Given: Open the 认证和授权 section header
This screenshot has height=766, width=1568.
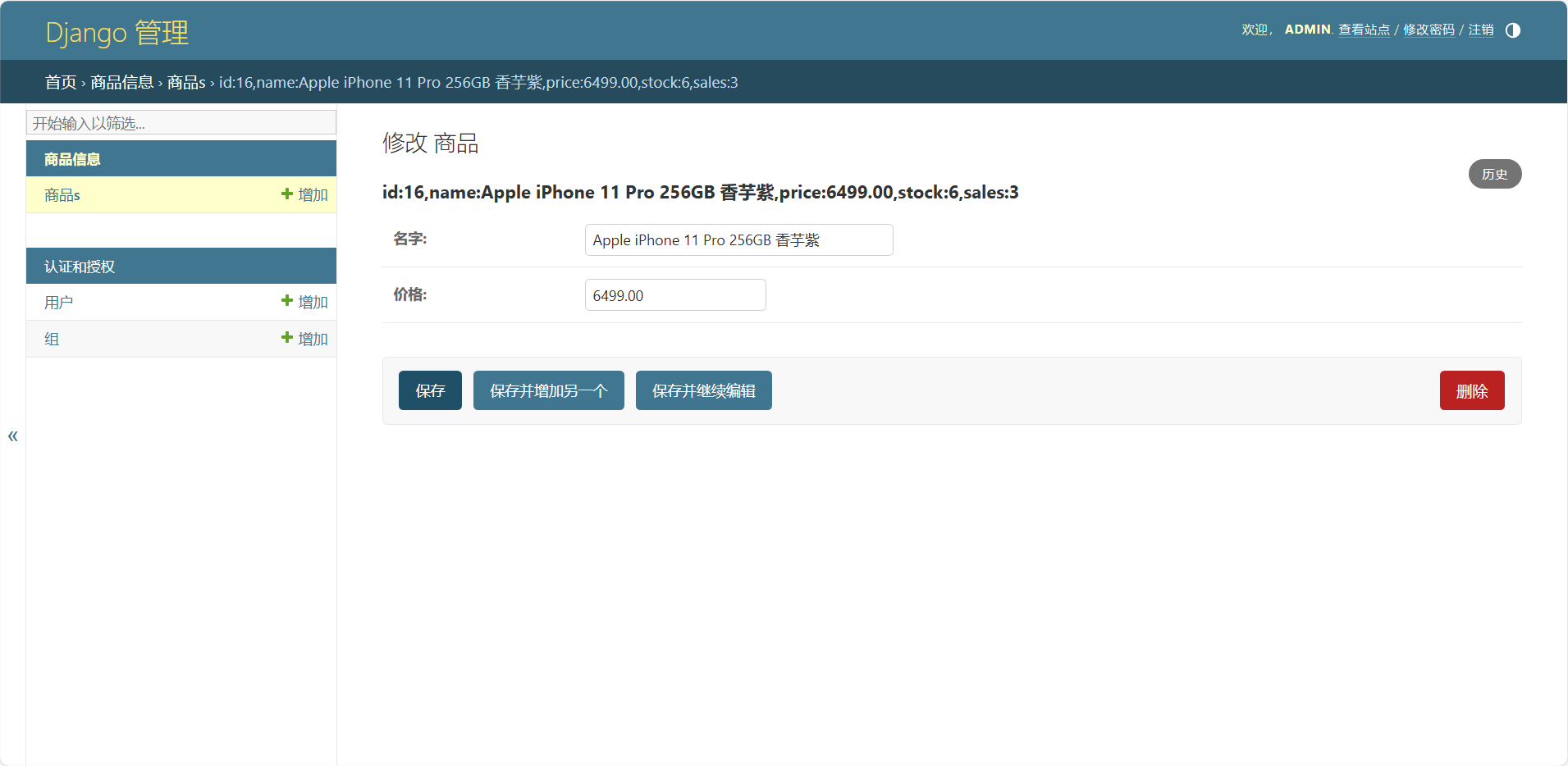Looking at the screenshot, I should [80, 267].
